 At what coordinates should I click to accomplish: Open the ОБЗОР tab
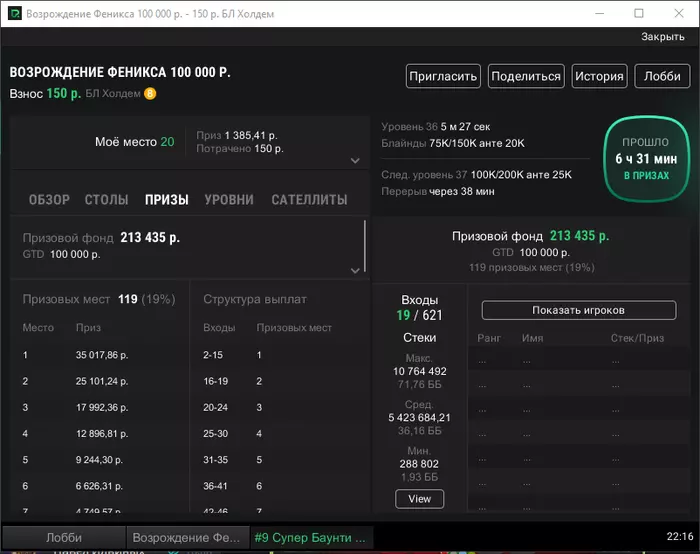pos(49,200)
